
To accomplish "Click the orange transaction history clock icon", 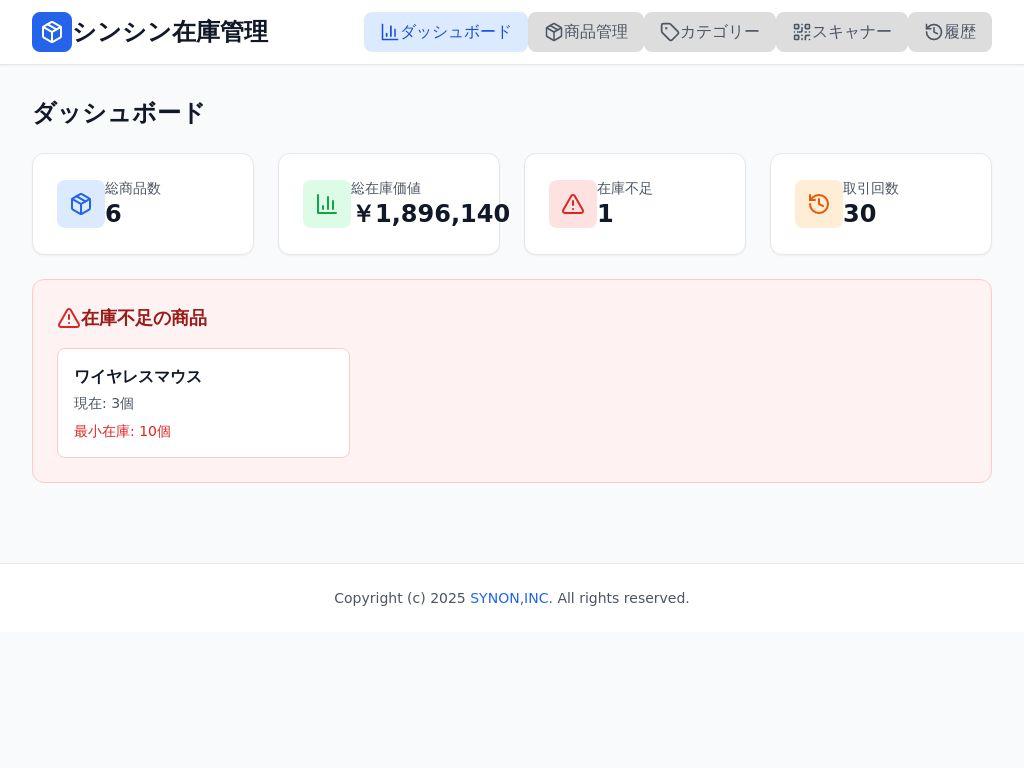I will pyautogui.click(x=819, y=204).
